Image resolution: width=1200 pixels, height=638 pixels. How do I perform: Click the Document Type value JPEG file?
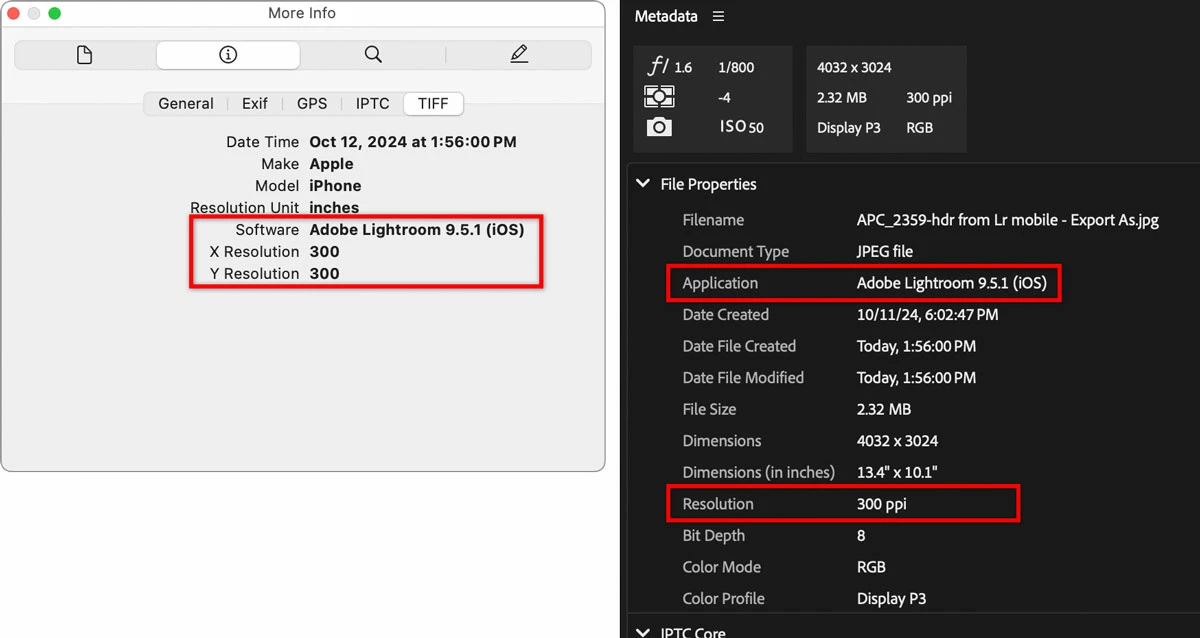click(885, 252)
